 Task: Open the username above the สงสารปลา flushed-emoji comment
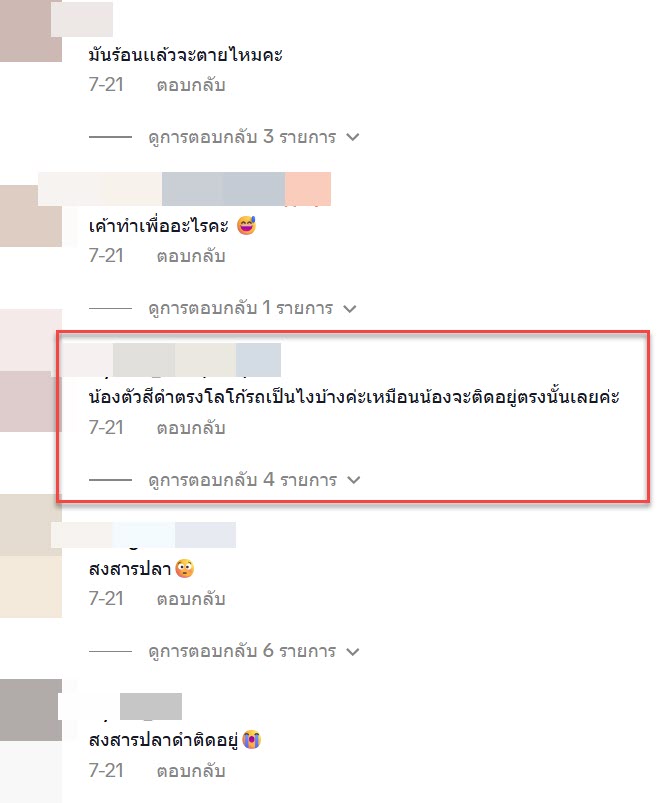[143, 535]
